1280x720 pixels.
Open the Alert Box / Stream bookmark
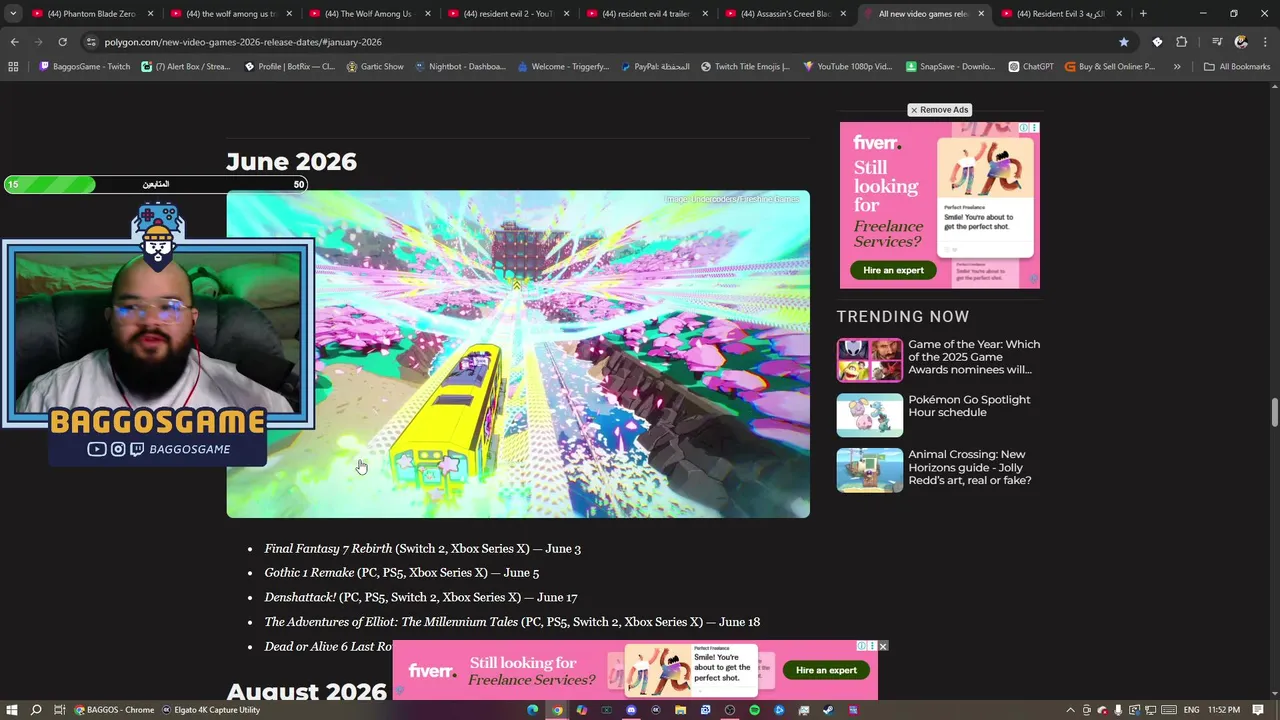(x=186, y=67)
